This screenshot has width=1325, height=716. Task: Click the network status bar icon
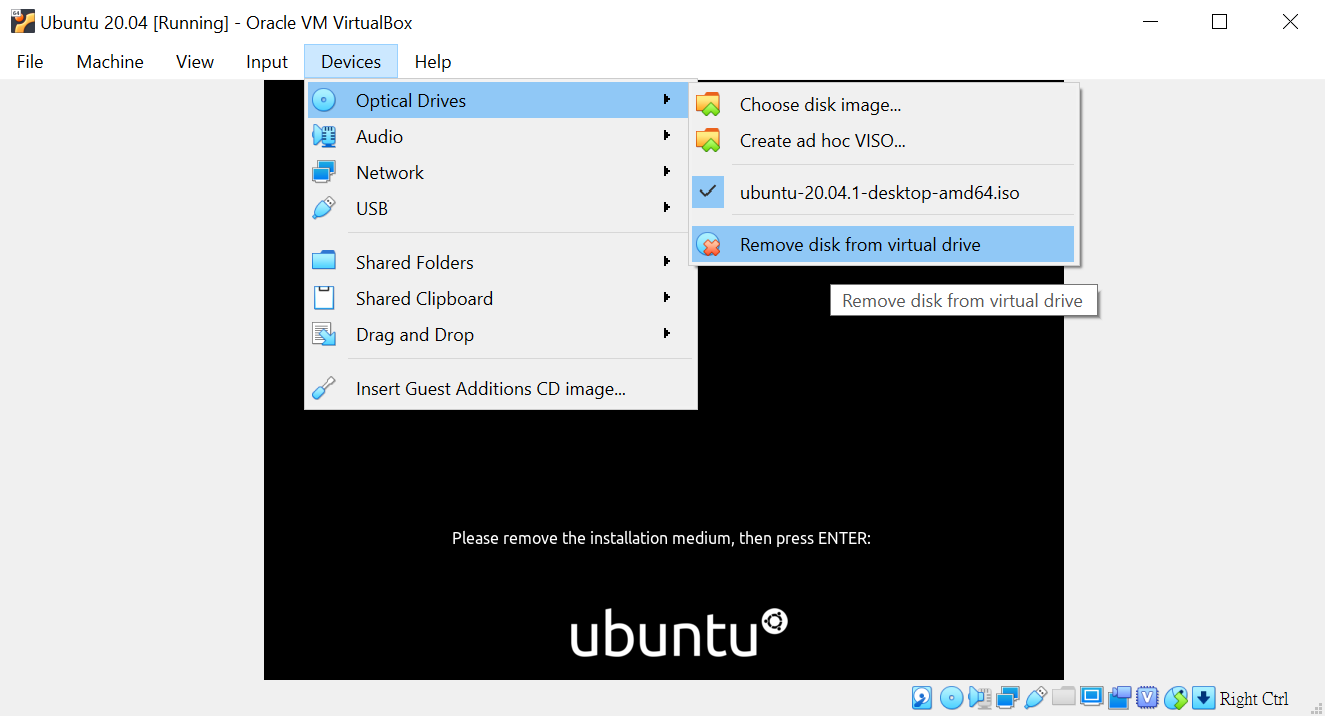coord(1008,698)
